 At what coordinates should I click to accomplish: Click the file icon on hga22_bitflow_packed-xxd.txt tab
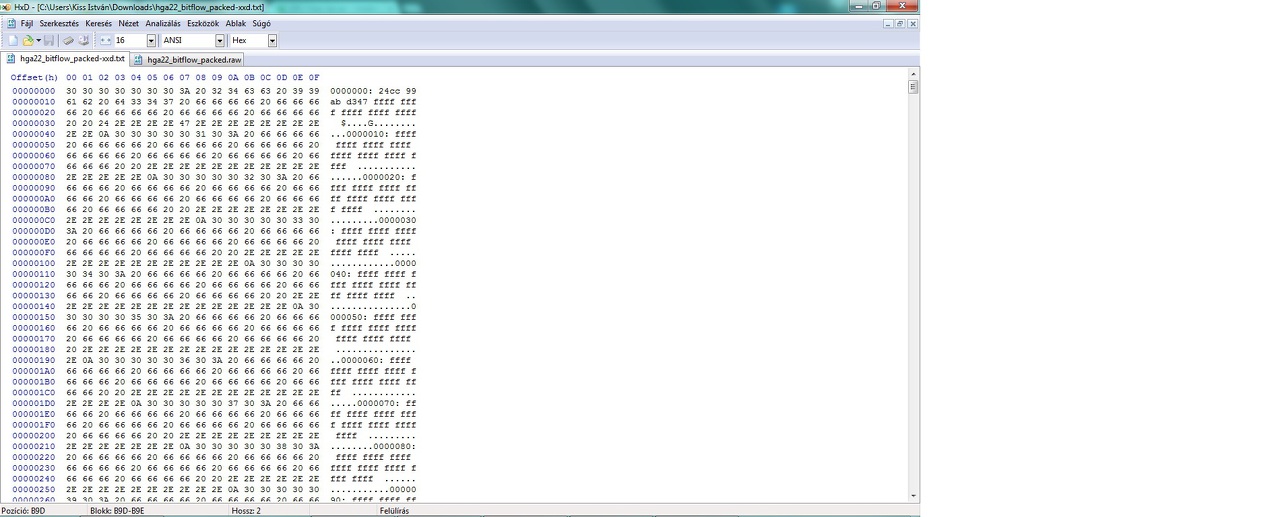[x=12, y=59]
